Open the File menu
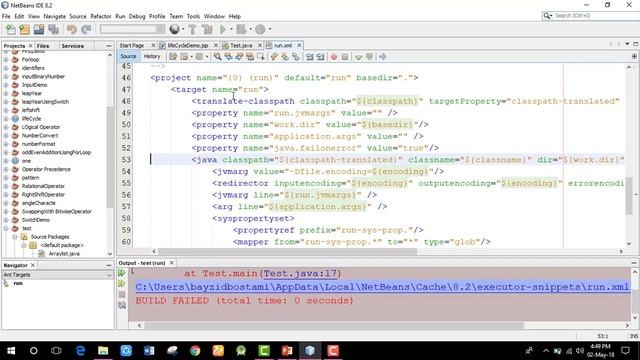 point(6,16)
